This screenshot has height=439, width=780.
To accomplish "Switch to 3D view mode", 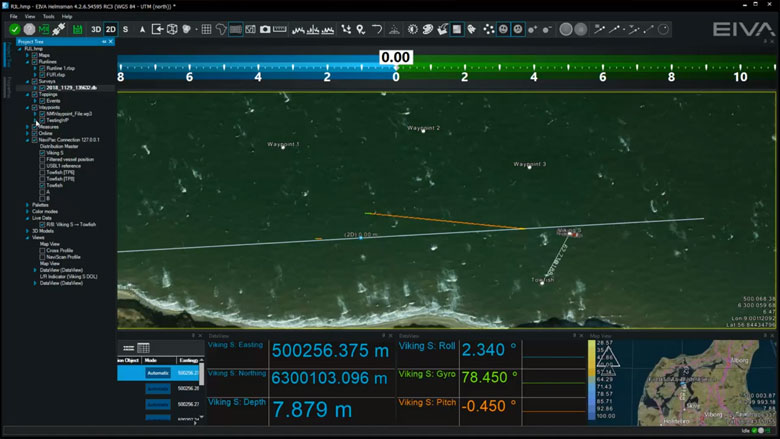I will pyautogui.click(x=96, y=29).
